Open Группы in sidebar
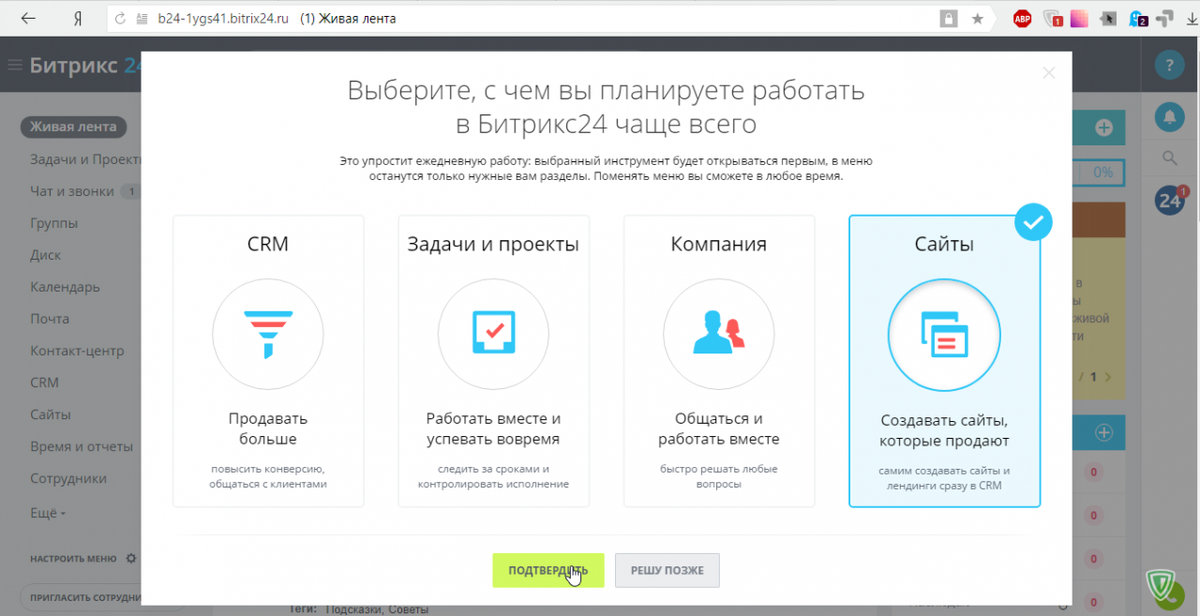 (54, 223)
